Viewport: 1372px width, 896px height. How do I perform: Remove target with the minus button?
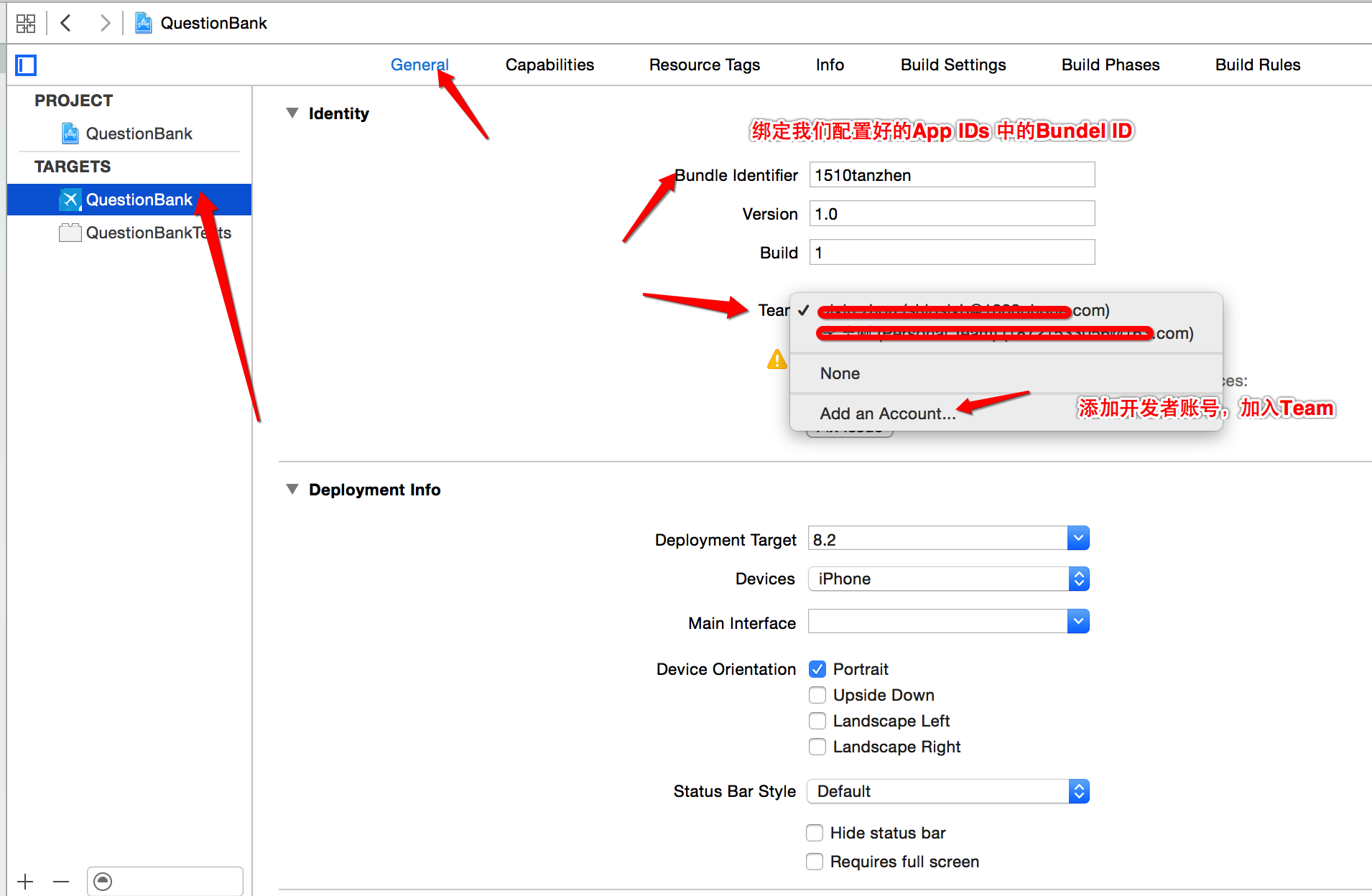(61, 881)
